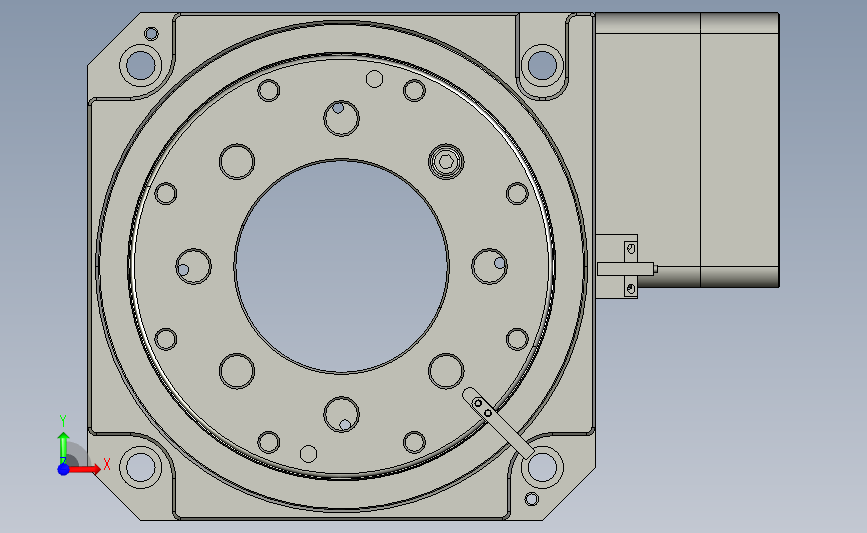Select the horizontal sensor probe rod beside the motor
The image size is (867, 533).
pos(627,269)
